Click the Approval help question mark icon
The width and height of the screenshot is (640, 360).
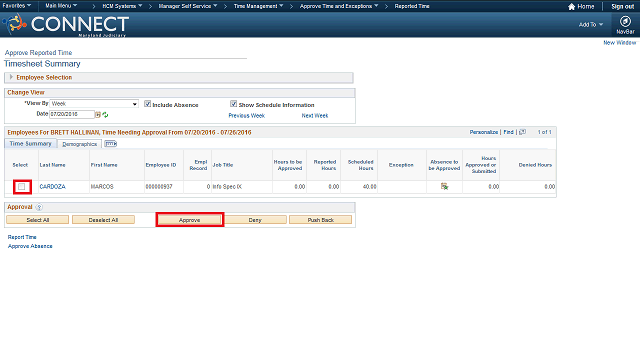[39, 207]
